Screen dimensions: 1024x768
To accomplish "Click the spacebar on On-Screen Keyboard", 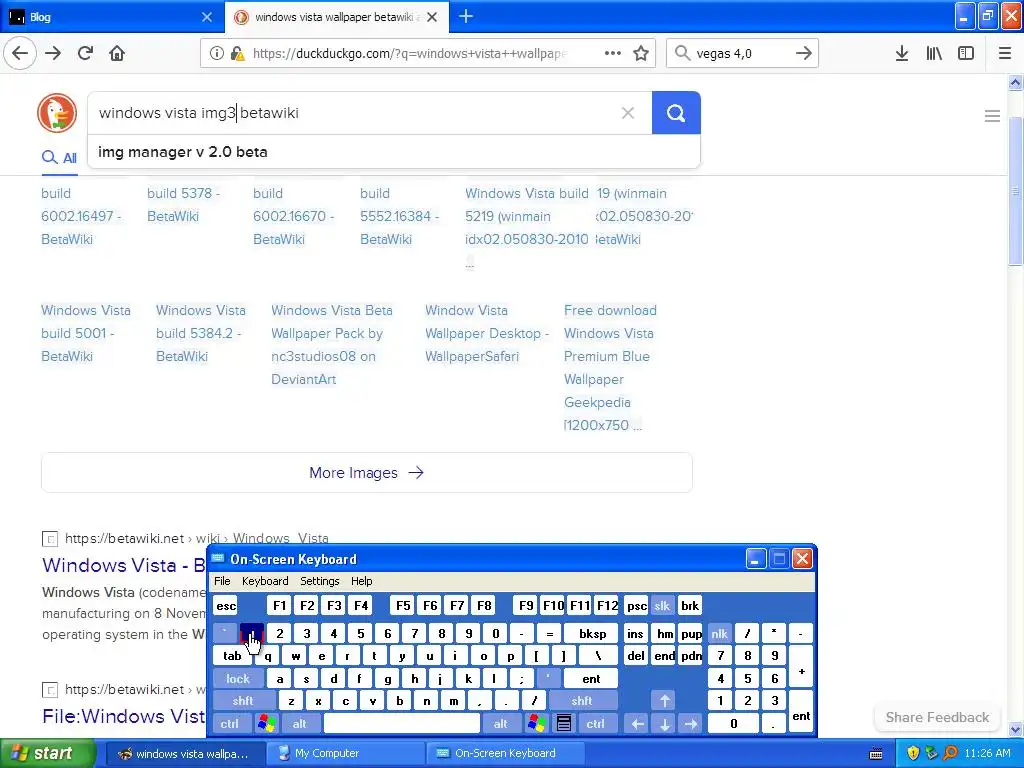I will [x=402, y=724].
